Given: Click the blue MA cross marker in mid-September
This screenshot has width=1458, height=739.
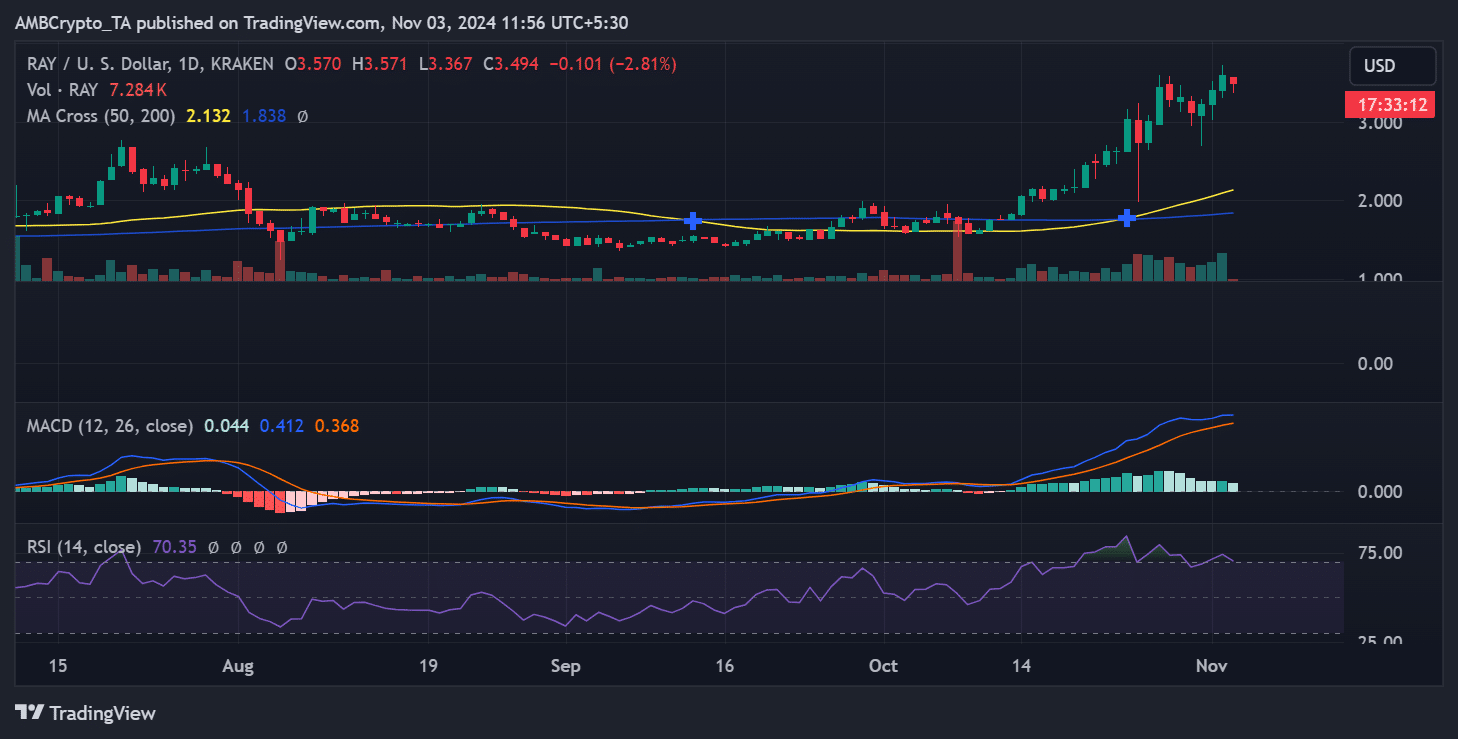Looking at the screenshot, I should (692, 220).
